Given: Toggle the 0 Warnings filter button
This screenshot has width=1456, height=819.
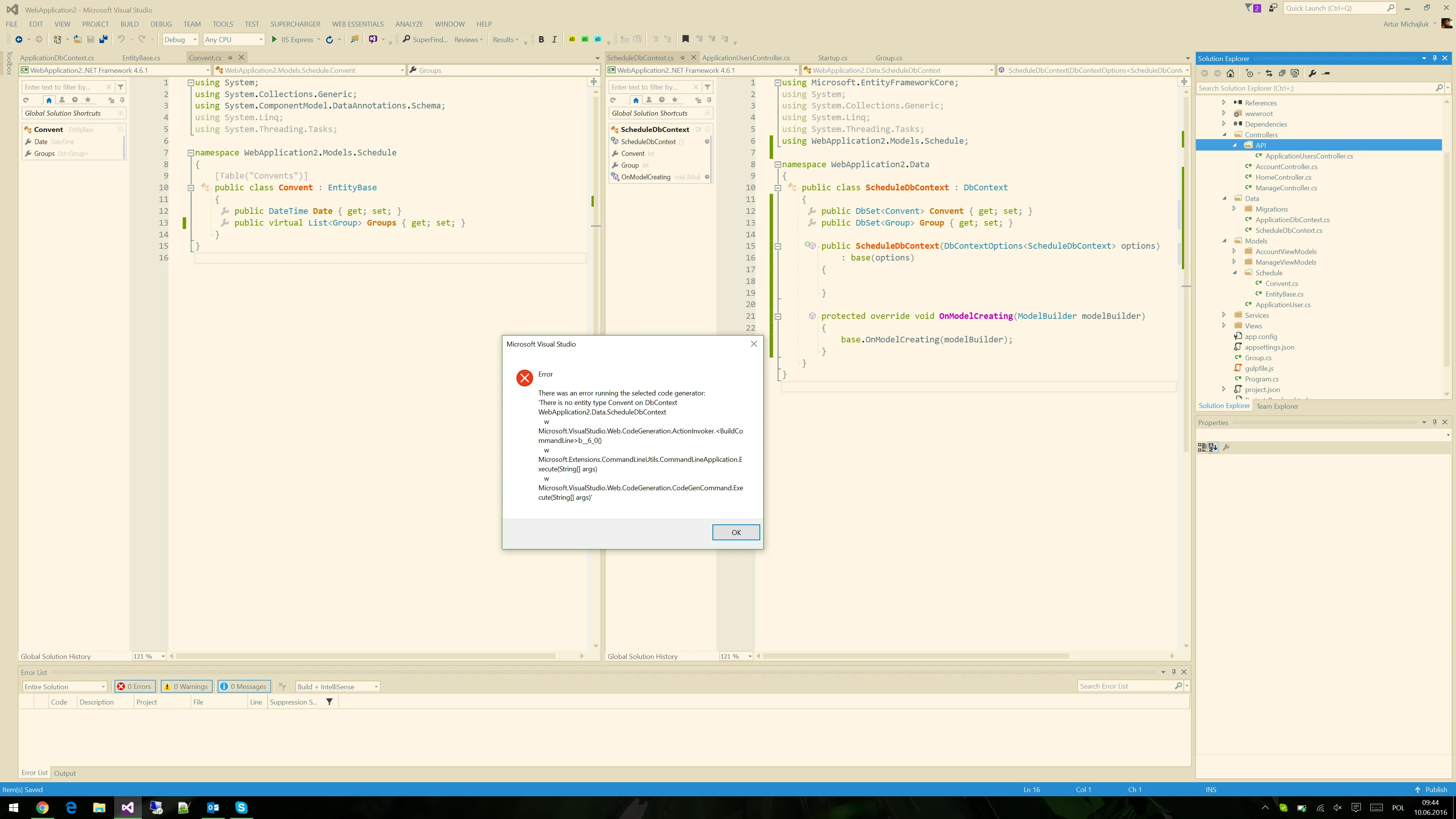Looking at the screenshot, I should click(187, 686).
